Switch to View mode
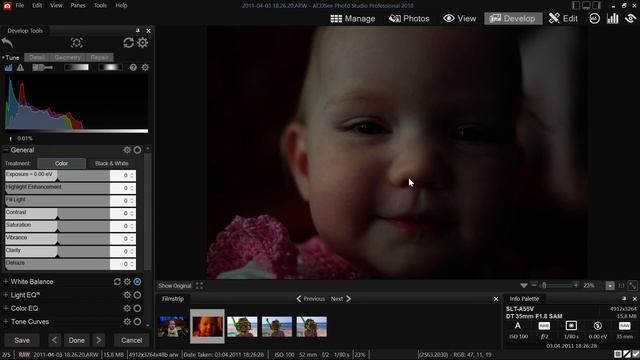This screenshot has height=360, width=640. point(460,18)
